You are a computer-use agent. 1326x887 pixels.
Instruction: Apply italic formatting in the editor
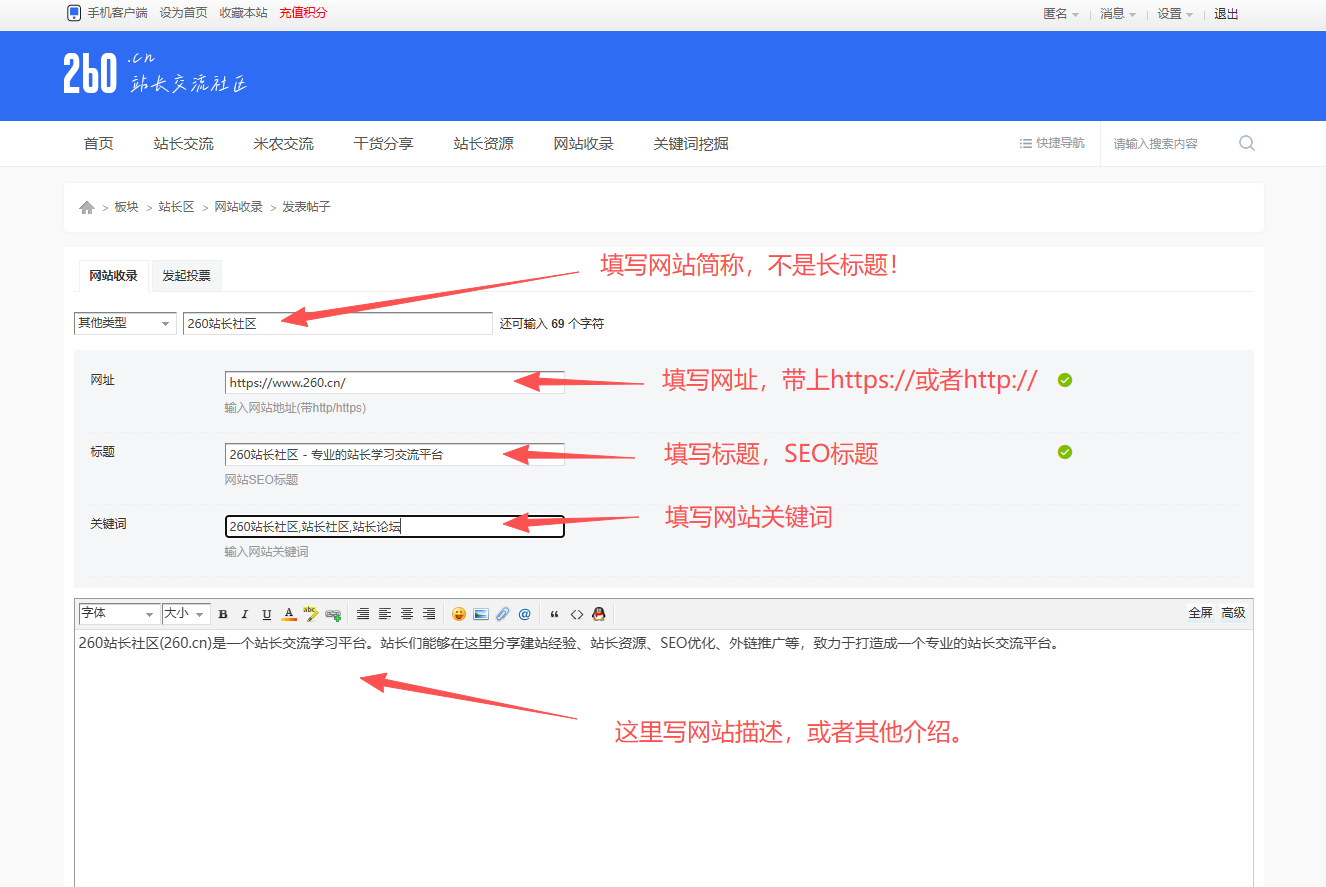(244, 614)
